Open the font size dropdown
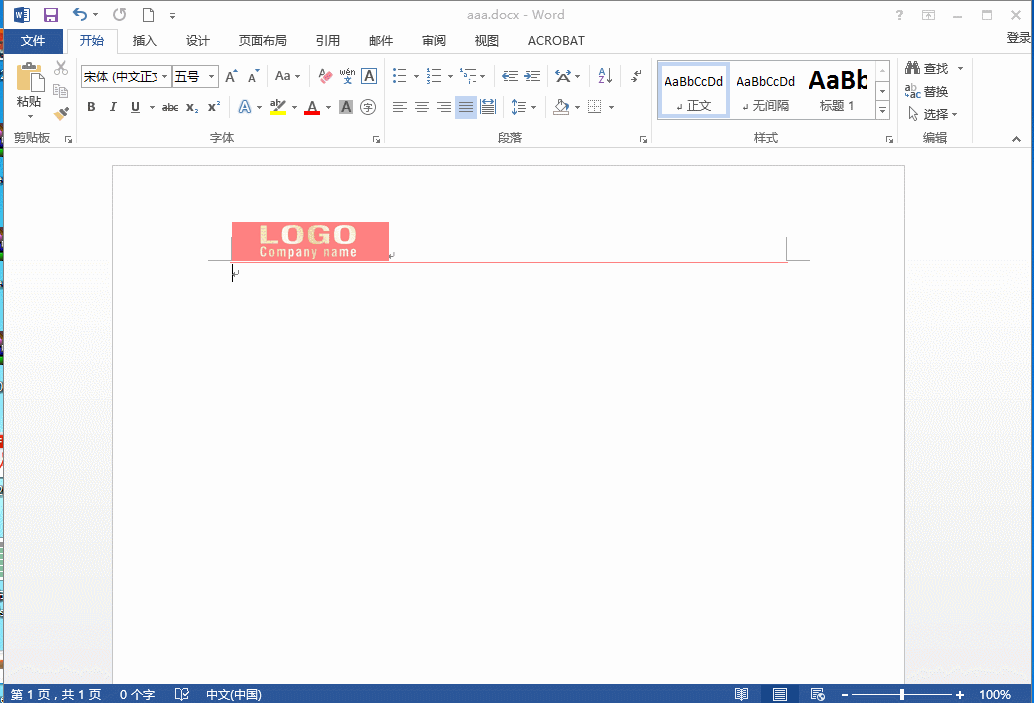 (x=211, y=76)
